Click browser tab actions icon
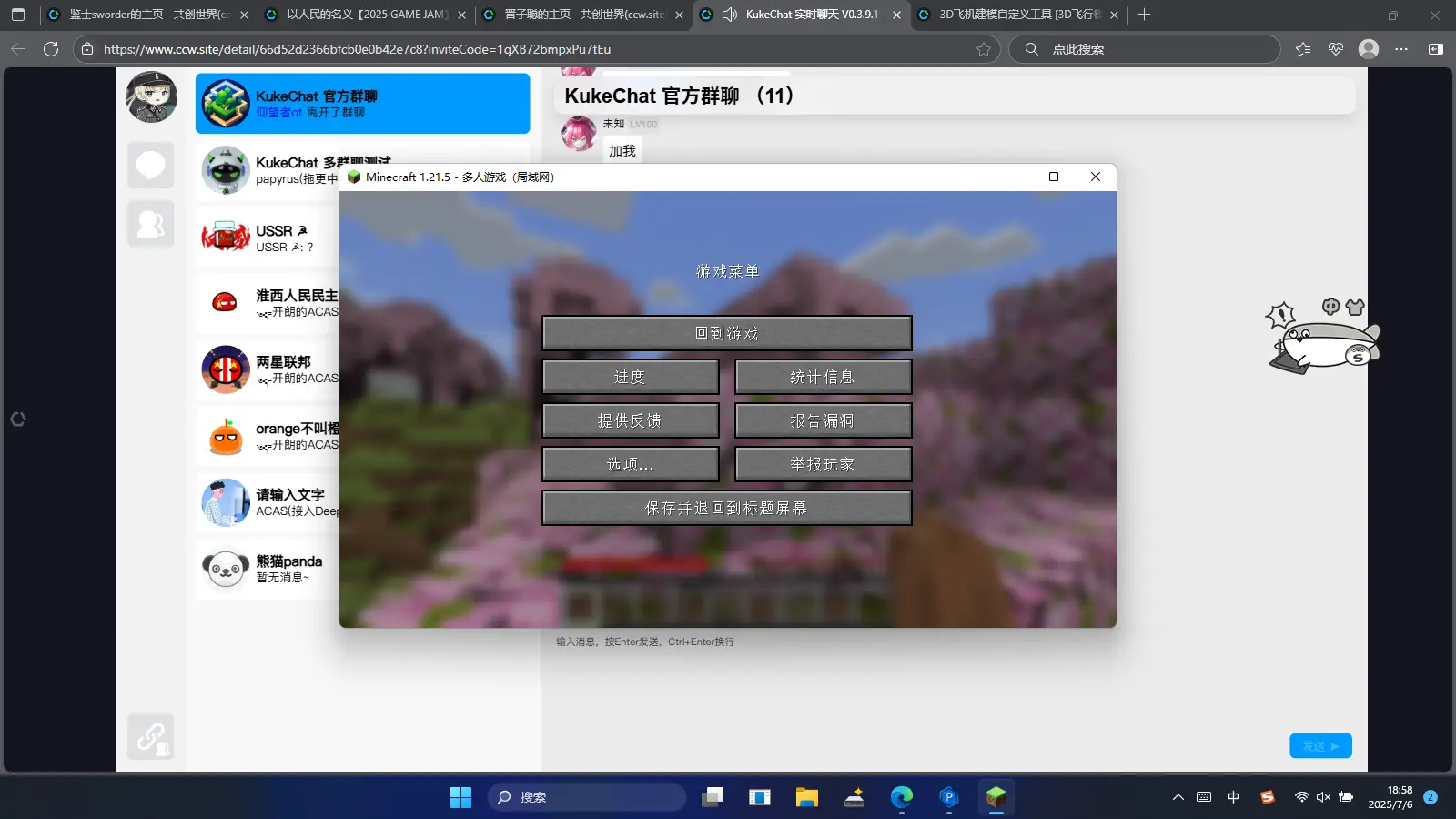 coord(18,15)
